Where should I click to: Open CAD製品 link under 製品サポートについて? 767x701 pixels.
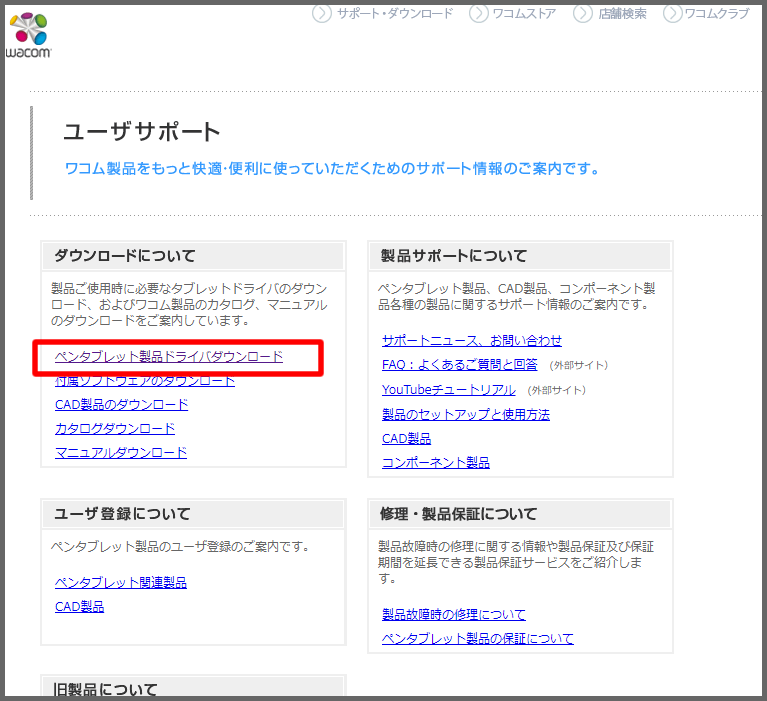click(406, 438)
